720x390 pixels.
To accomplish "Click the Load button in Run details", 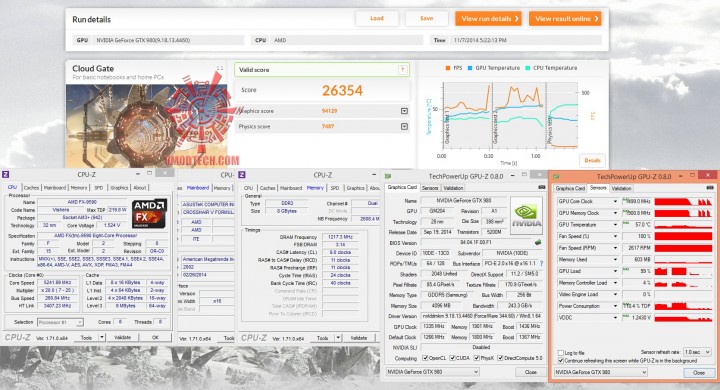I will coord(377,18).
